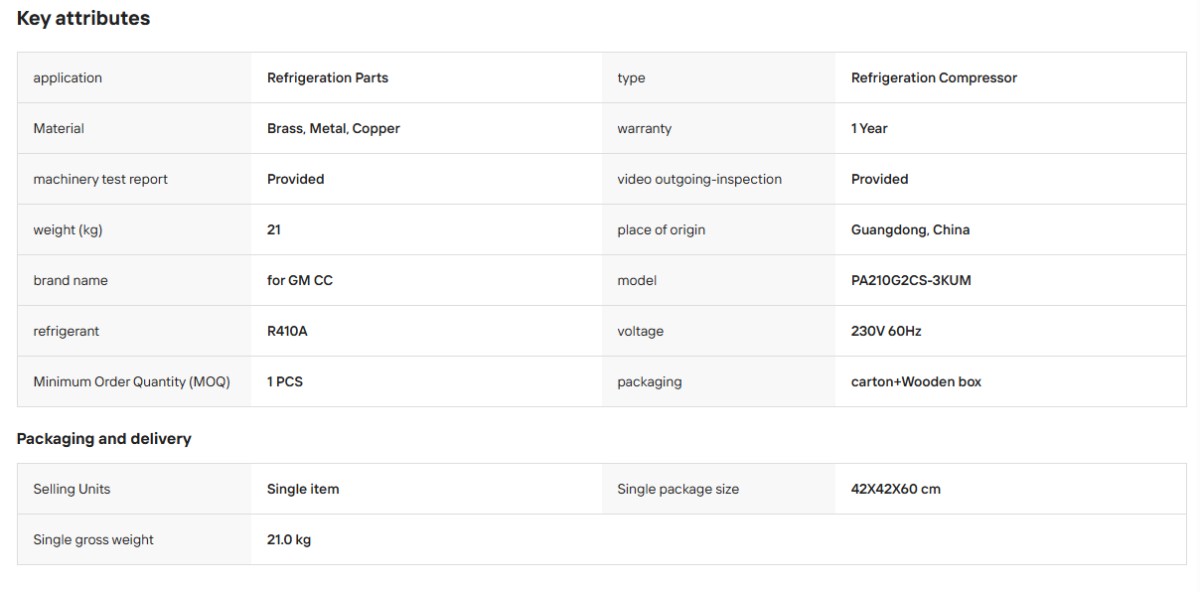
Task: Click 'machinery test report' label
Action: pyautogui.click(x=100, y=179)
